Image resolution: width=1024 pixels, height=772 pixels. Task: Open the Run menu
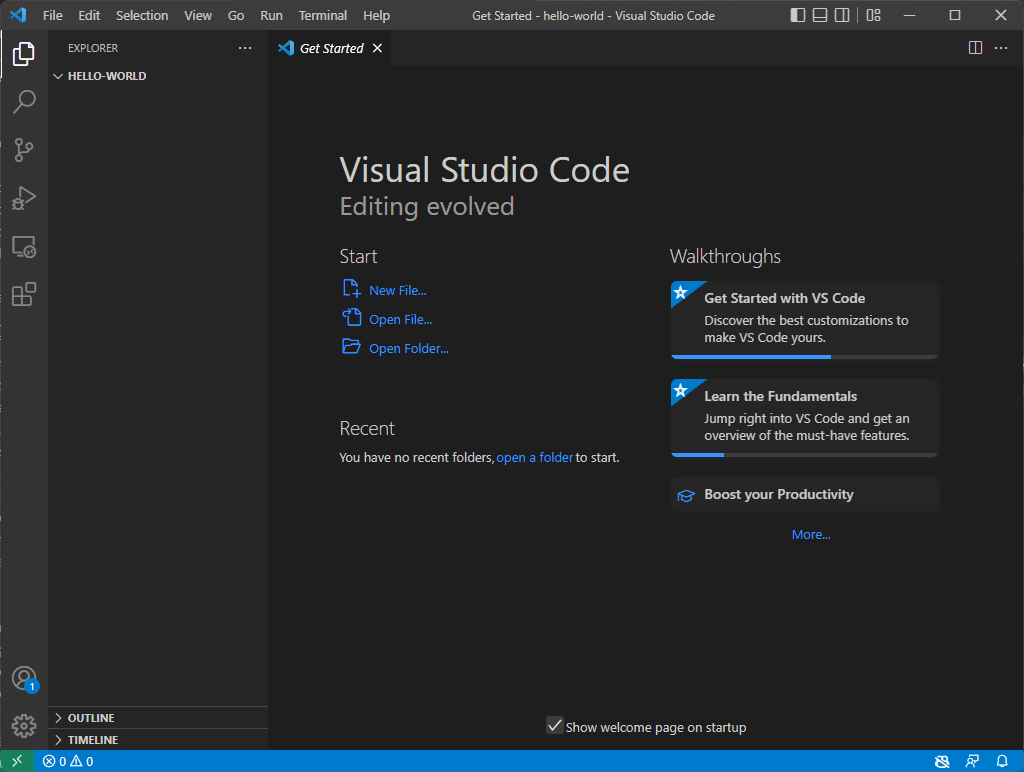[272, 15]
